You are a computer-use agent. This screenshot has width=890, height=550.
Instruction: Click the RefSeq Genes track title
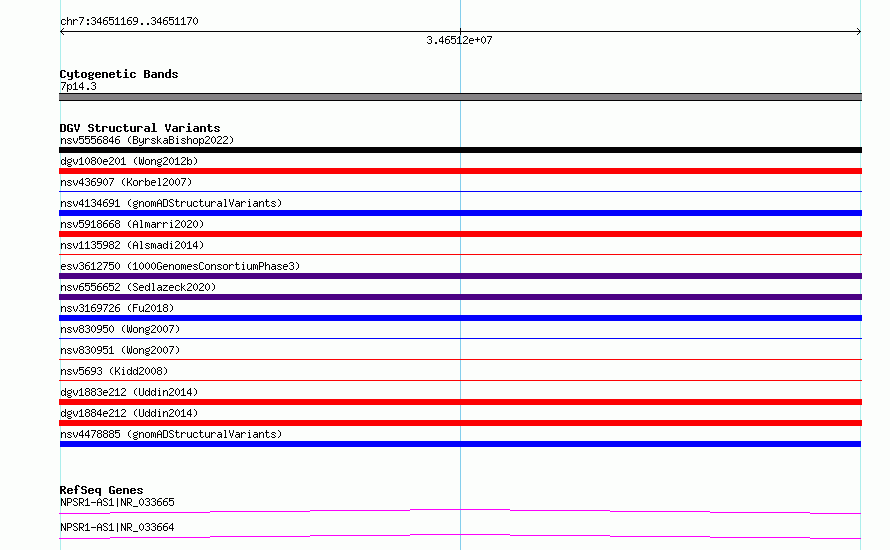tap(101, 490)
